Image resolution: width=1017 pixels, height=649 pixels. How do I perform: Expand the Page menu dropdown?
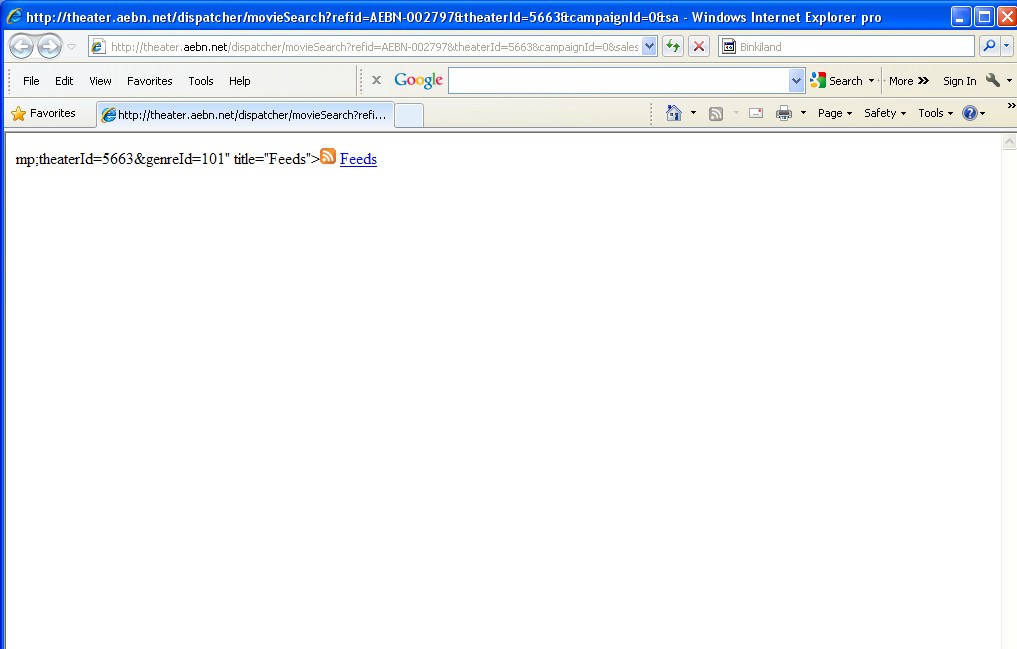(x=835, y=113)
